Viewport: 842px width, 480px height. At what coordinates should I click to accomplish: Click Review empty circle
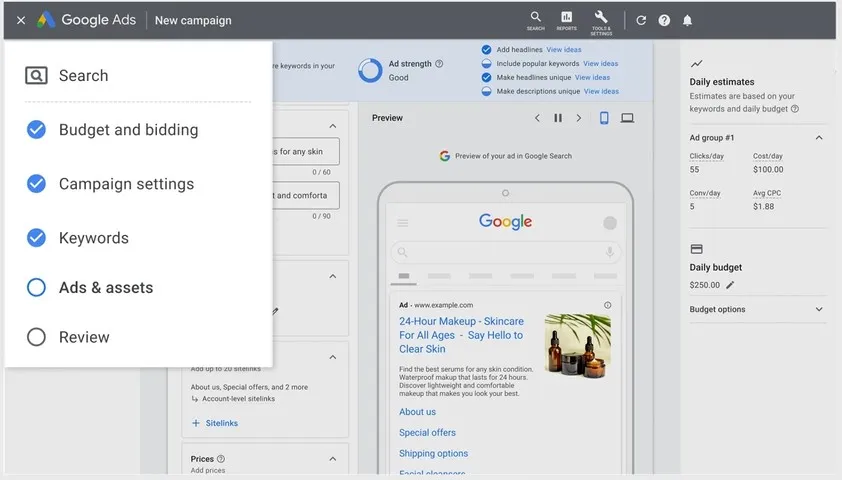(x=37, y=337)
